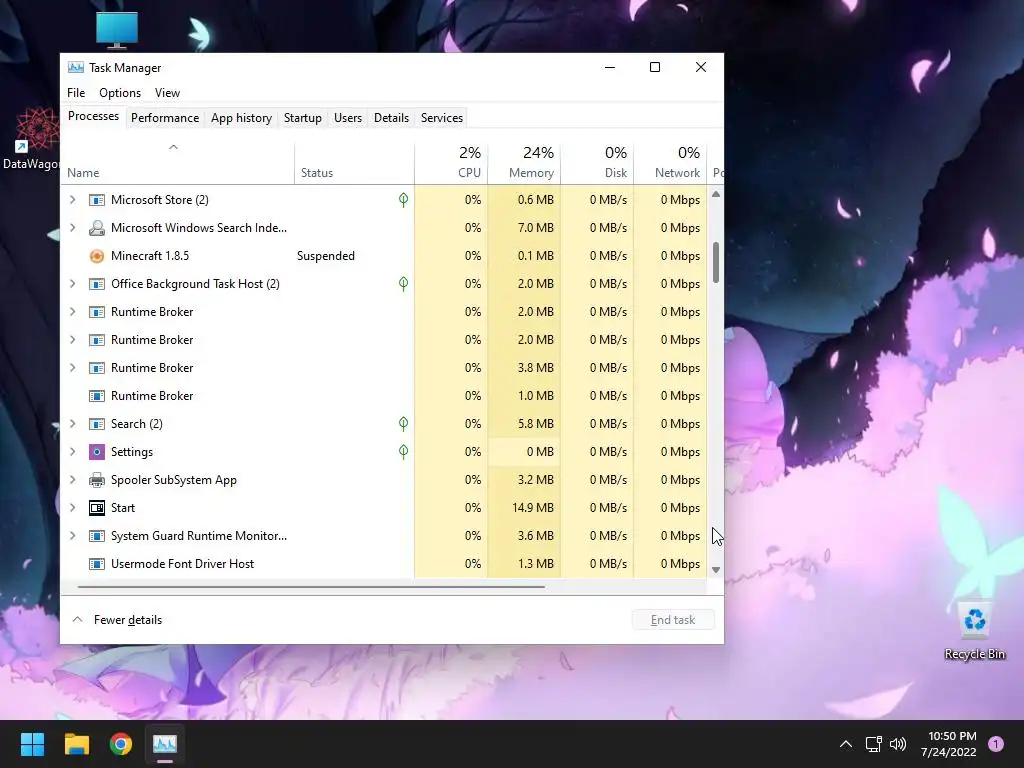The width and height of the screenshot is (1024, 768).
Task: Sort processes by Status column
Action: [x=355, y=163]
